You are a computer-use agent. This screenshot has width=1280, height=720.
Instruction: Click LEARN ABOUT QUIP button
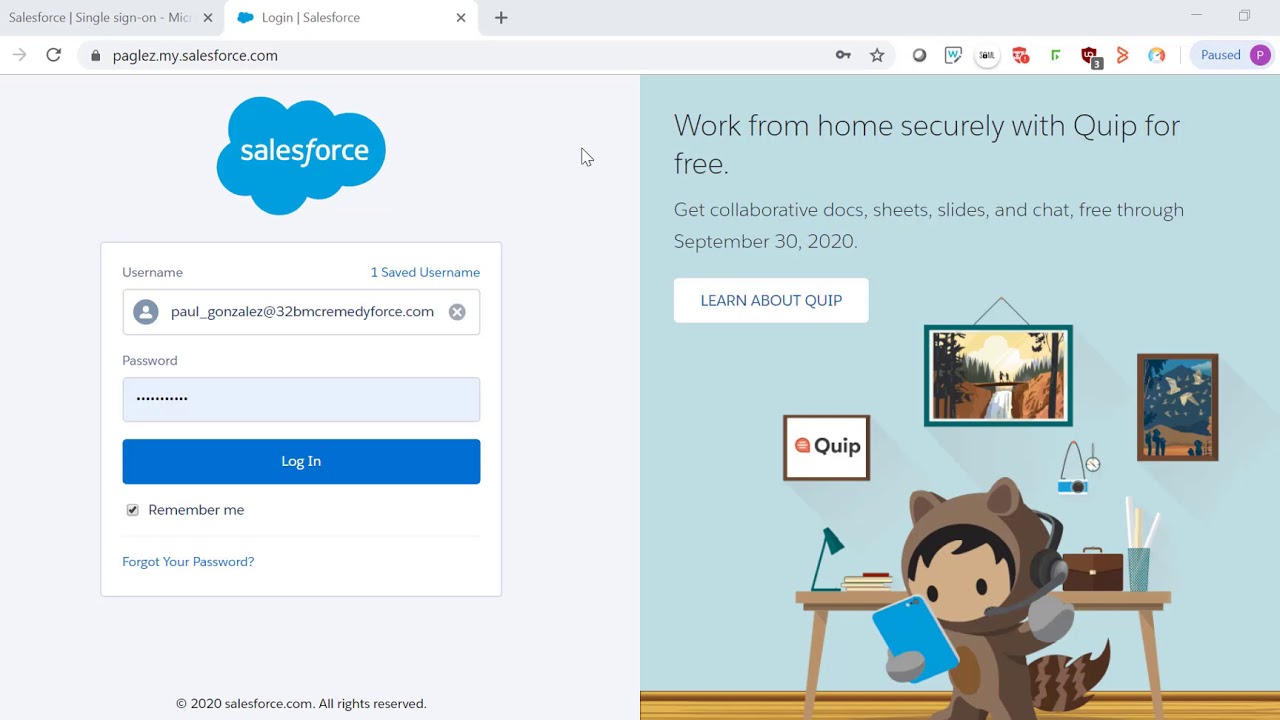(771, 300)
